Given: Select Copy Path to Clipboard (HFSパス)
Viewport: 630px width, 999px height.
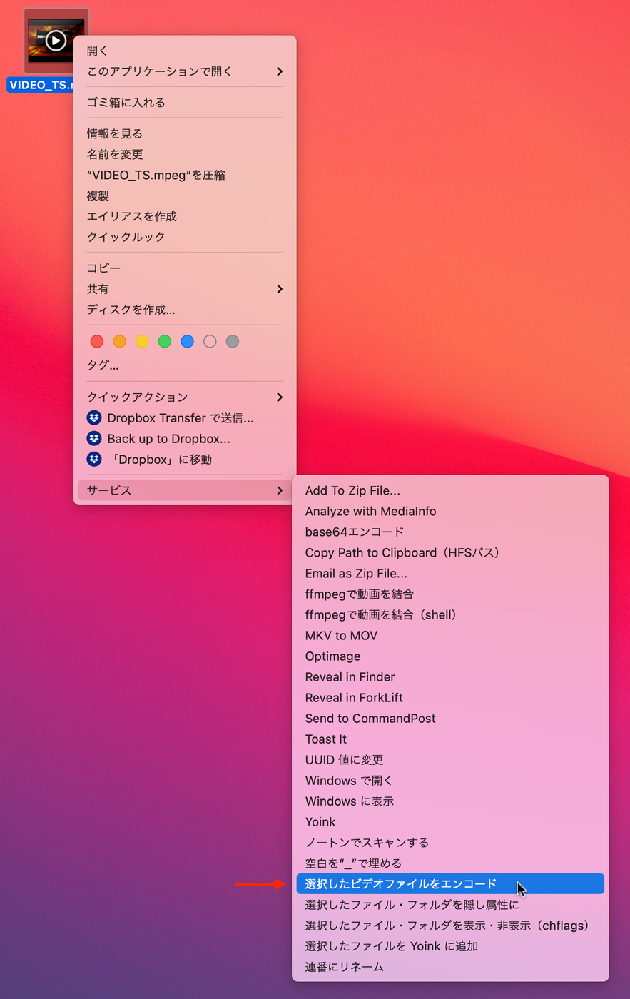Looking at the screenshot, I should point(450,552).
